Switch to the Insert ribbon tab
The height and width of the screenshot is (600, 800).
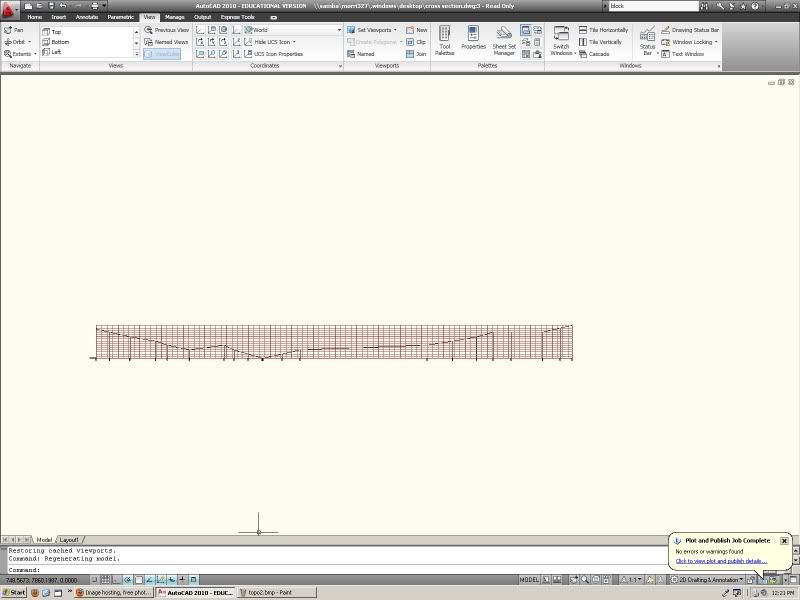[x=59, y=17]
